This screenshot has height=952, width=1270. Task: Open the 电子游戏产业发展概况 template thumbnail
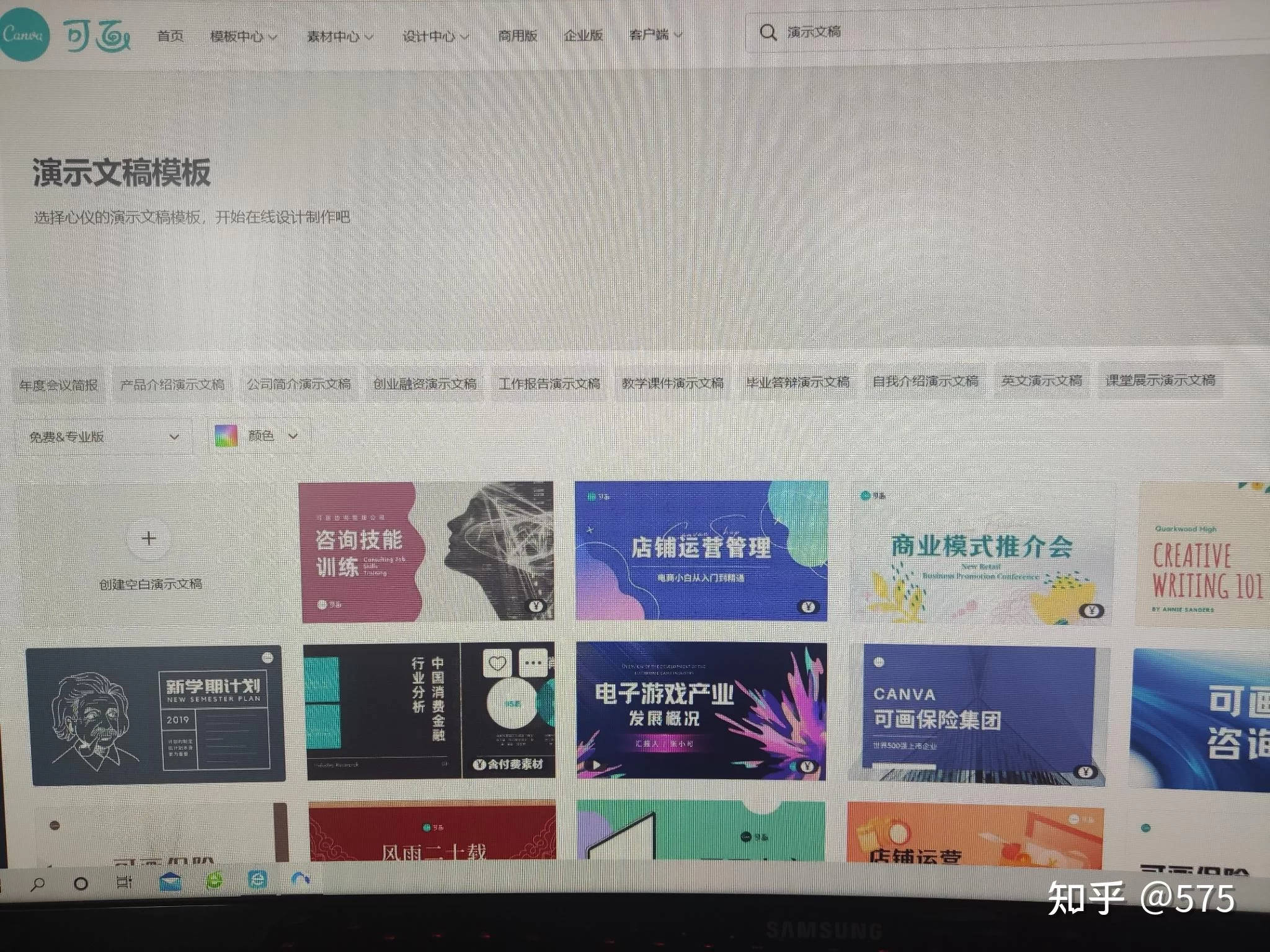[701, 711]
